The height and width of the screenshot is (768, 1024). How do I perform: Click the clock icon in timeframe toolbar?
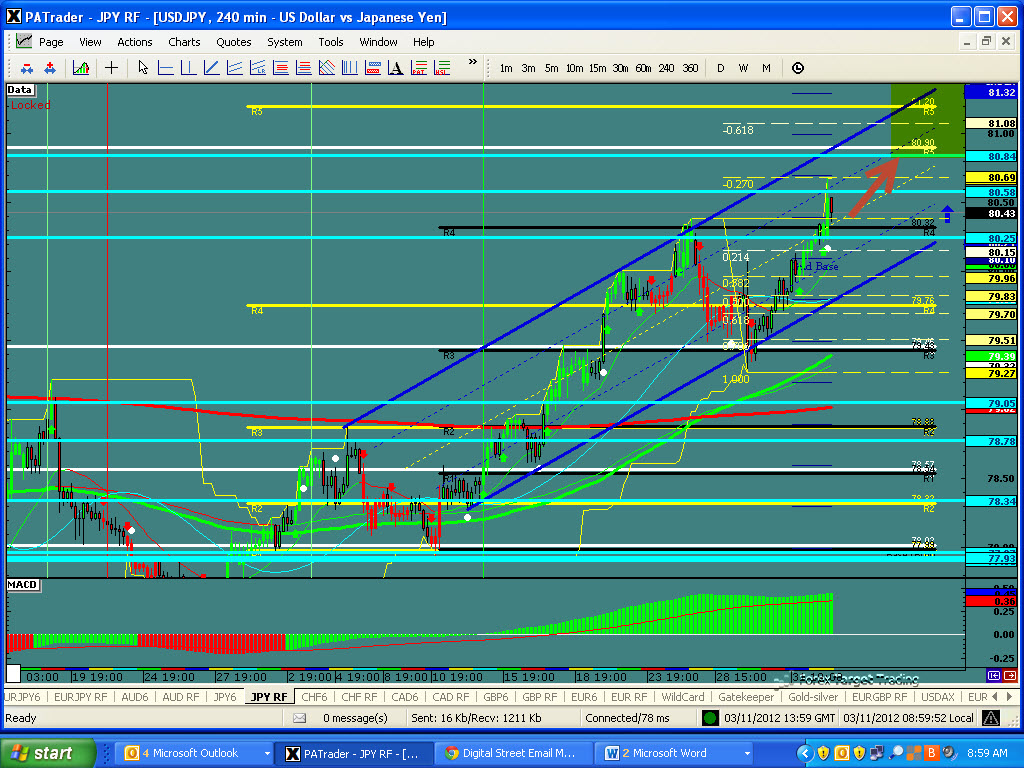797,68
